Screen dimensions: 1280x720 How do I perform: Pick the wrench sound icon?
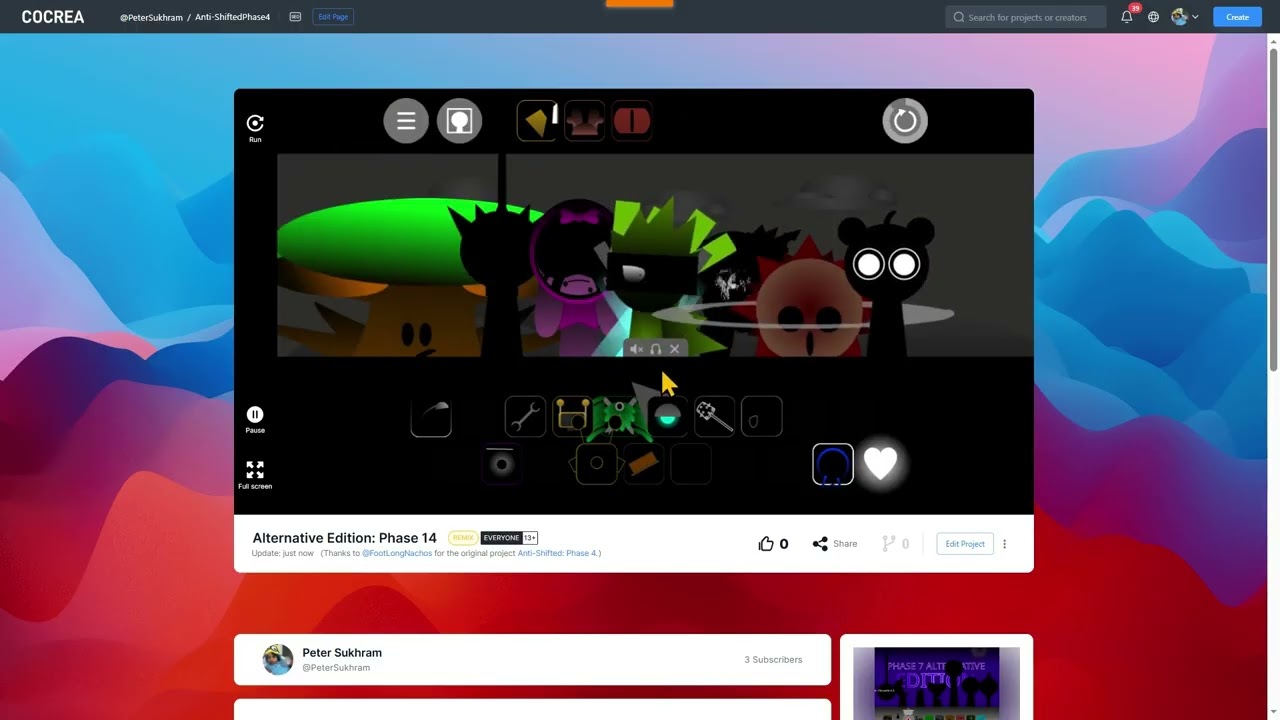pos(525,417)
